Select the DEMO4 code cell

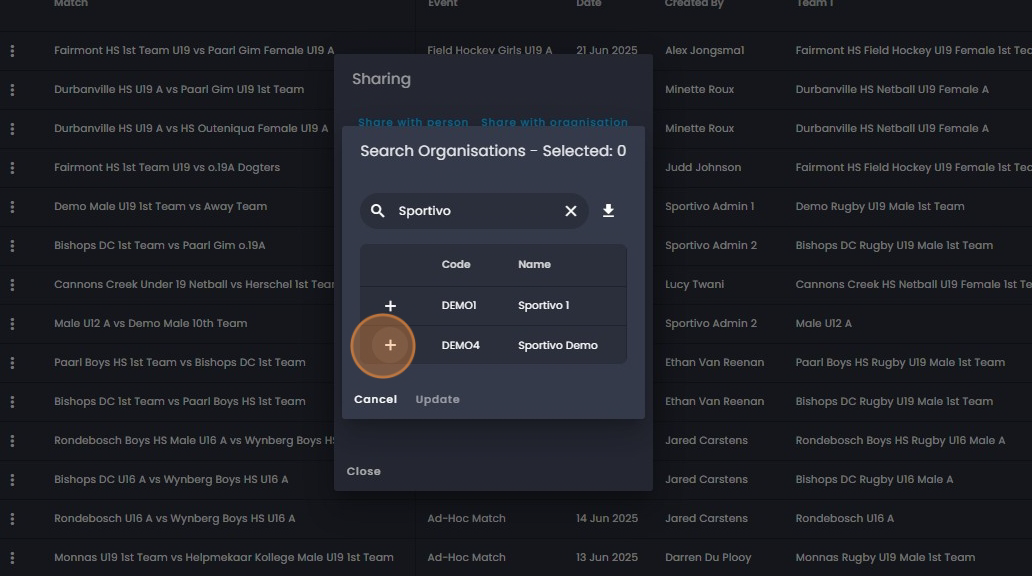(x=461, y=345)
